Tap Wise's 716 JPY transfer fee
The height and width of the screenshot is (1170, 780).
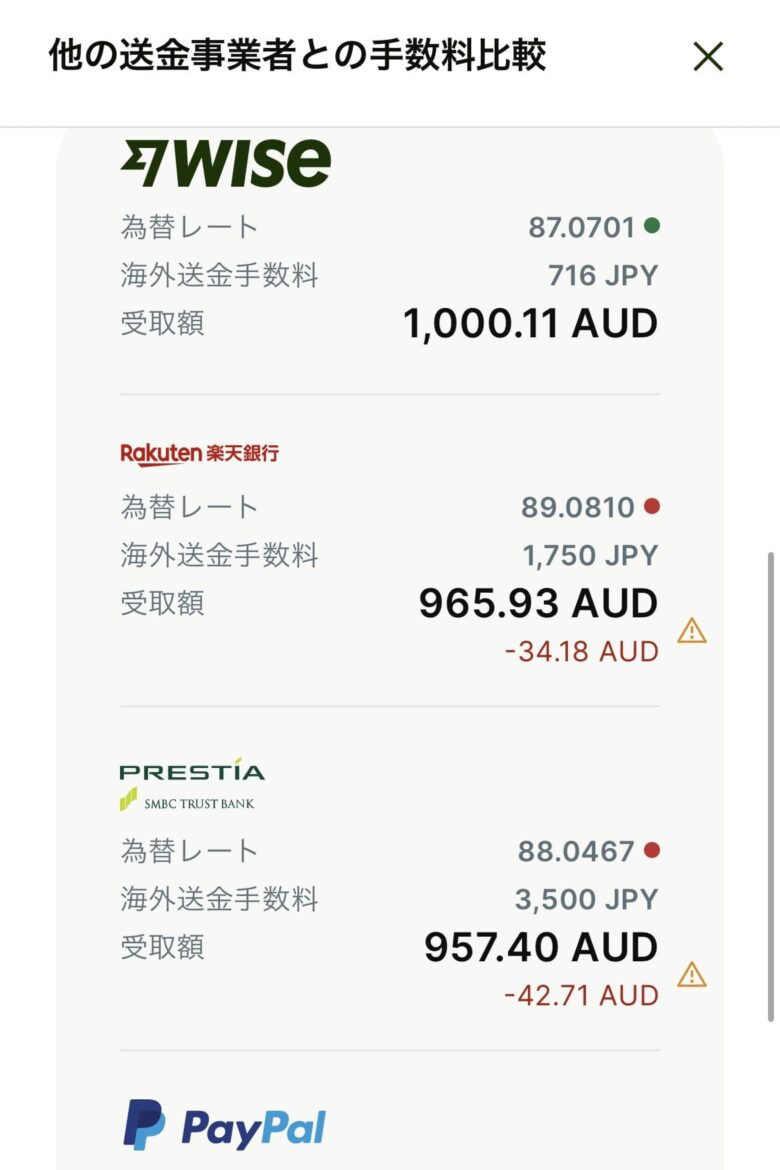pos(603,275)
